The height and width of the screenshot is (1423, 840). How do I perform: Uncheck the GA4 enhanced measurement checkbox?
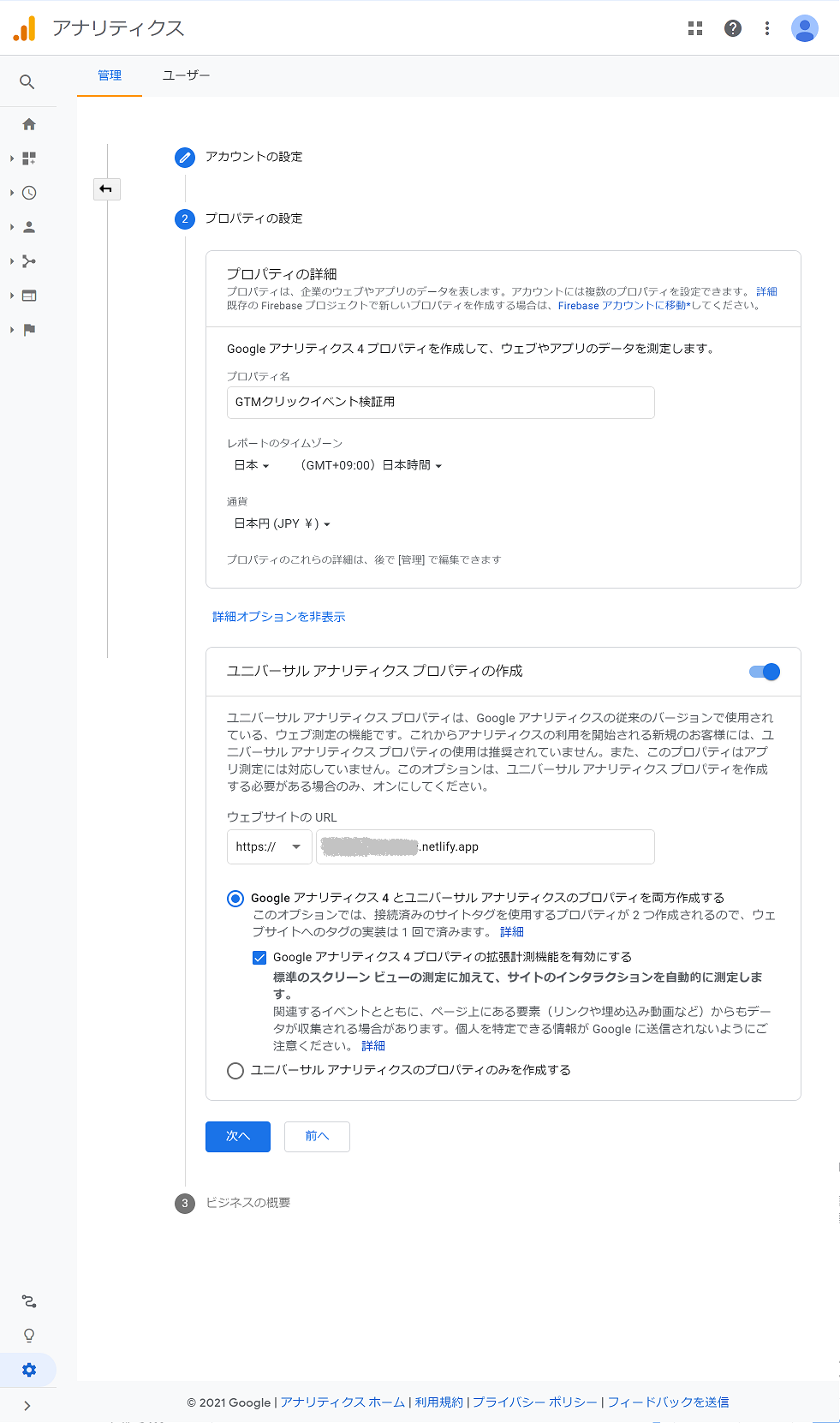[x=259, y=958]
